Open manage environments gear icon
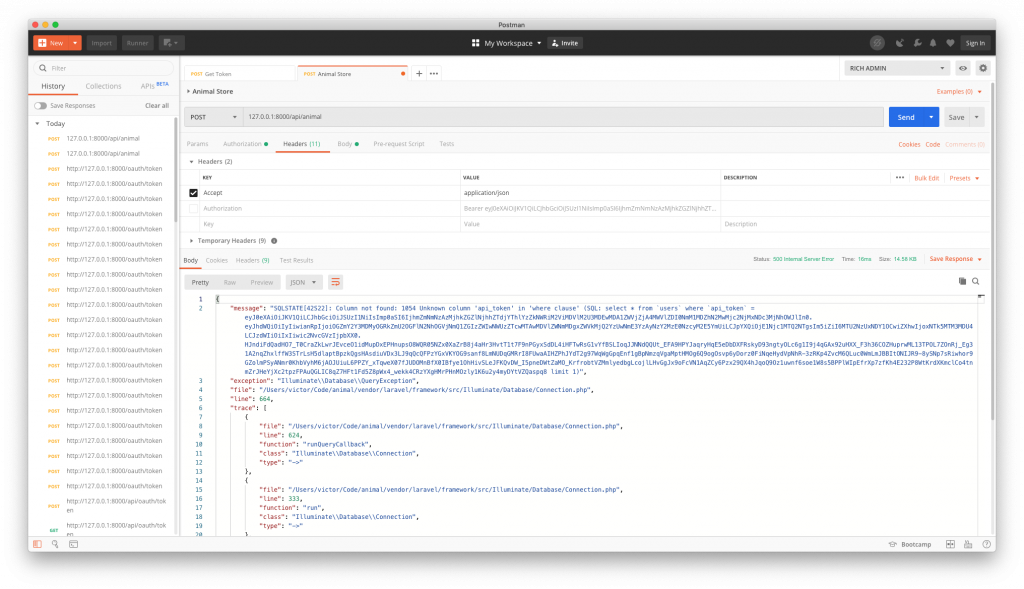 coord(983,68)
